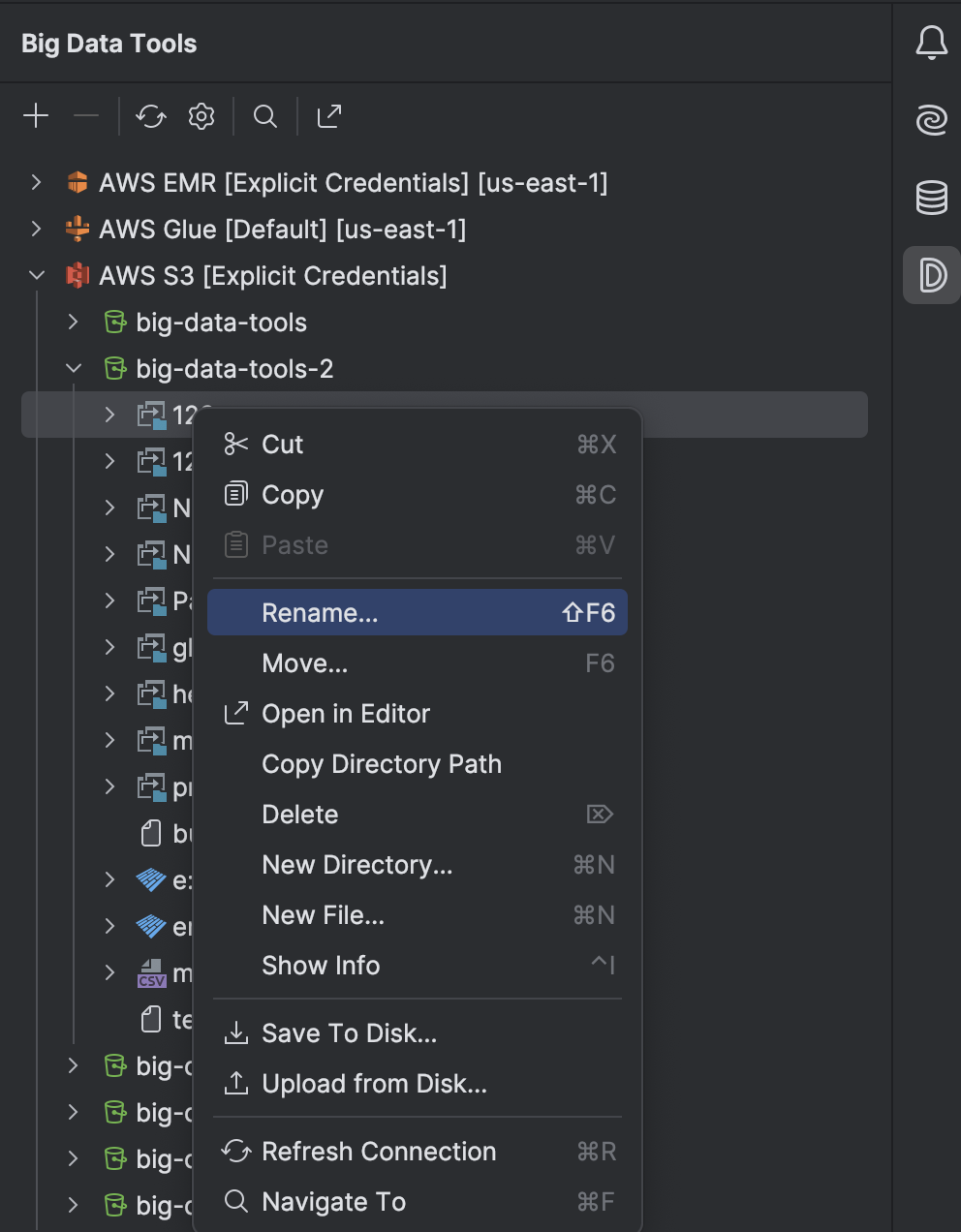Expand the AWS Glue connection node
This screenshot has width=961, height=1232.
(x=36, y=229)
